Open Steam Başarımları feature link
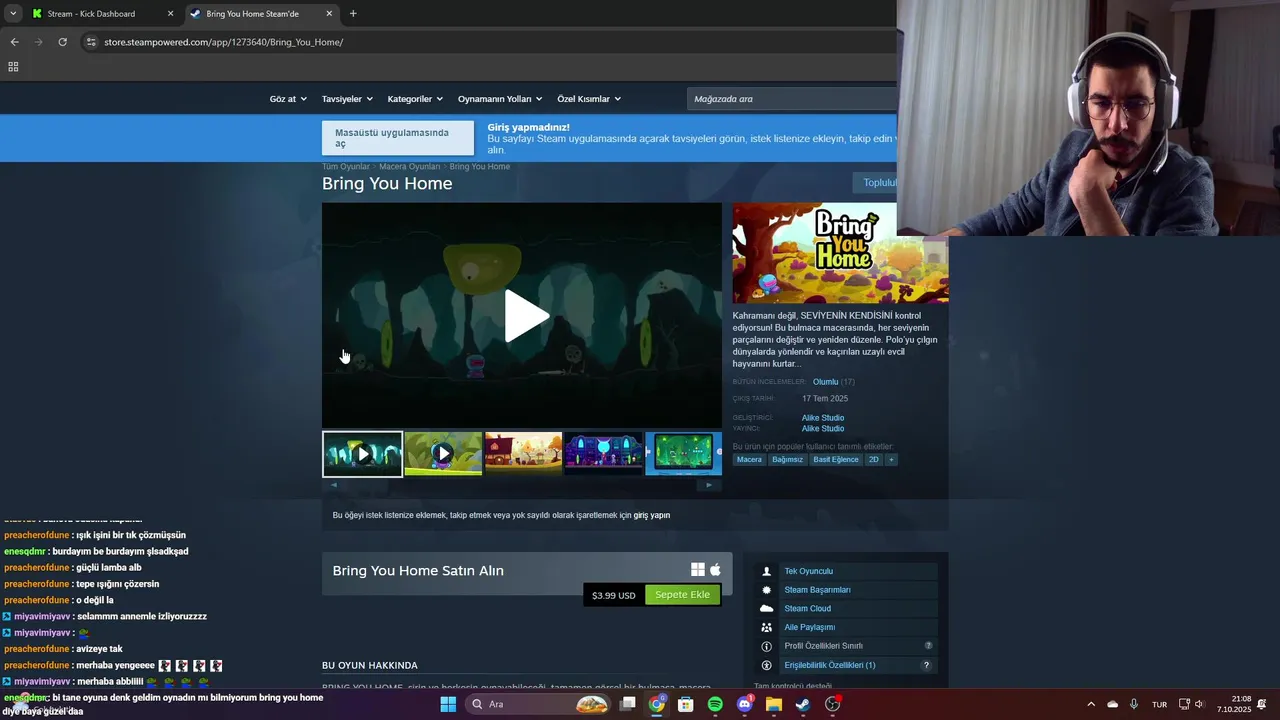This screenshot has width=1280, height=720. [817, 590]
